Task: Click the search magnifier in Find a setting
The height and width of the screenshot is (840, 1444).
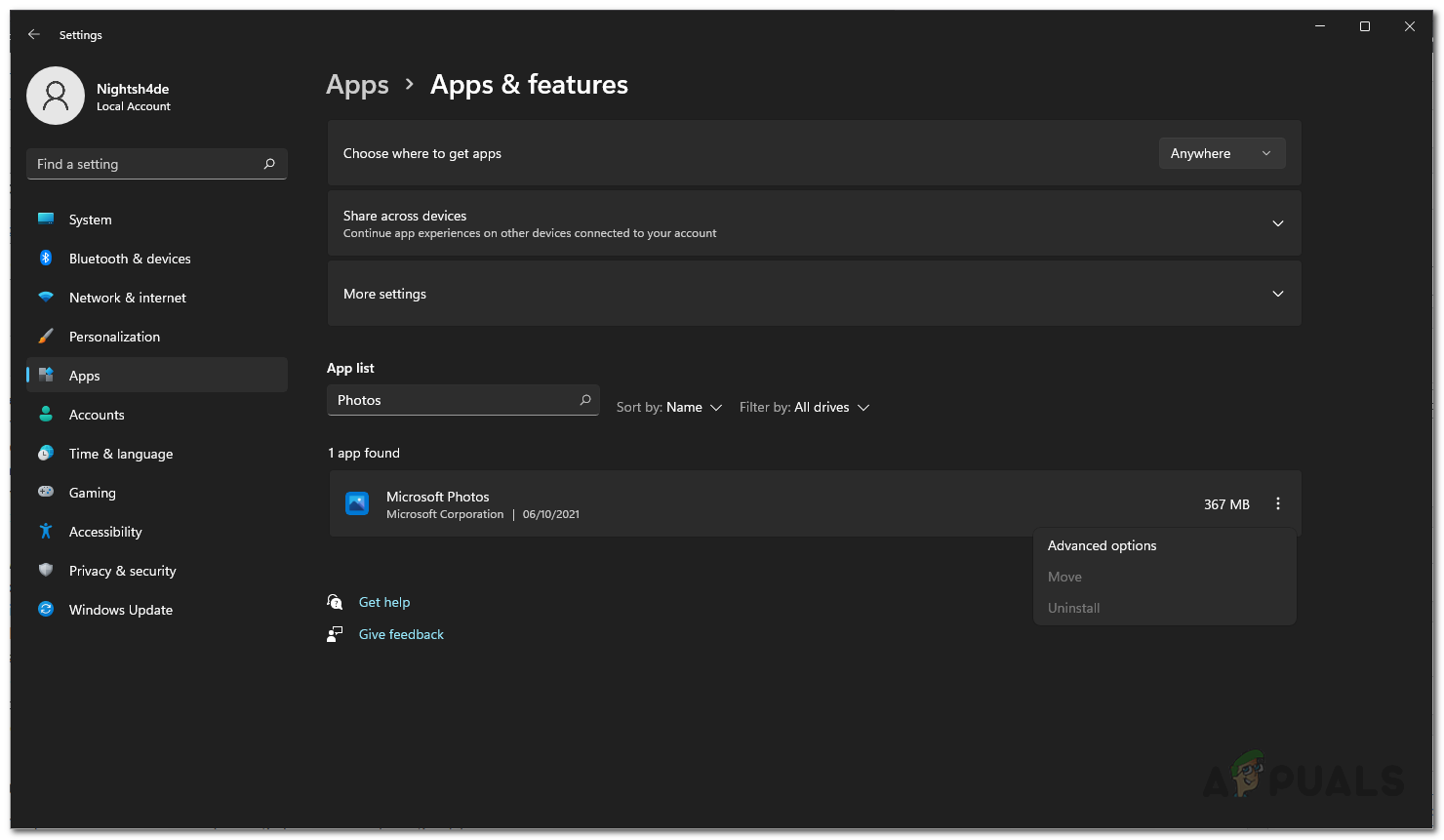Action: coord(269,164)
